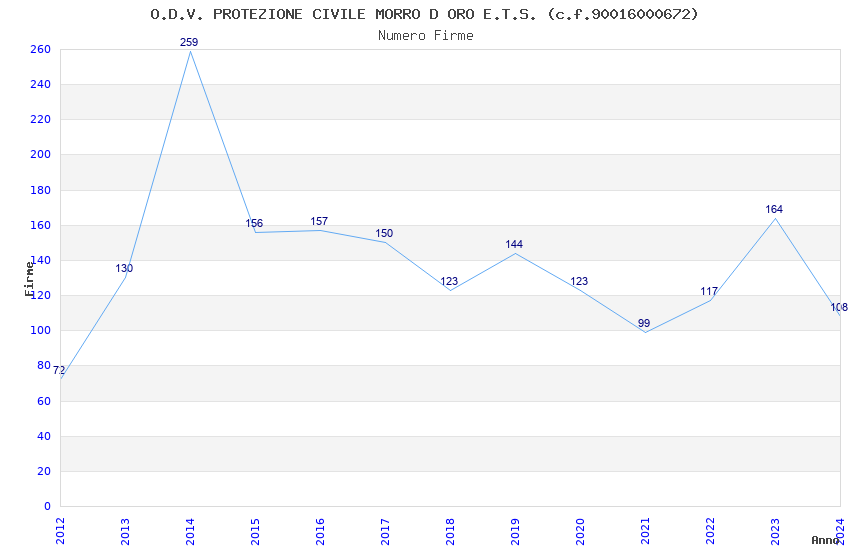The image size is (850, 550).
Task: Click the 2018 x-axis year label
Action: (450, 531)
